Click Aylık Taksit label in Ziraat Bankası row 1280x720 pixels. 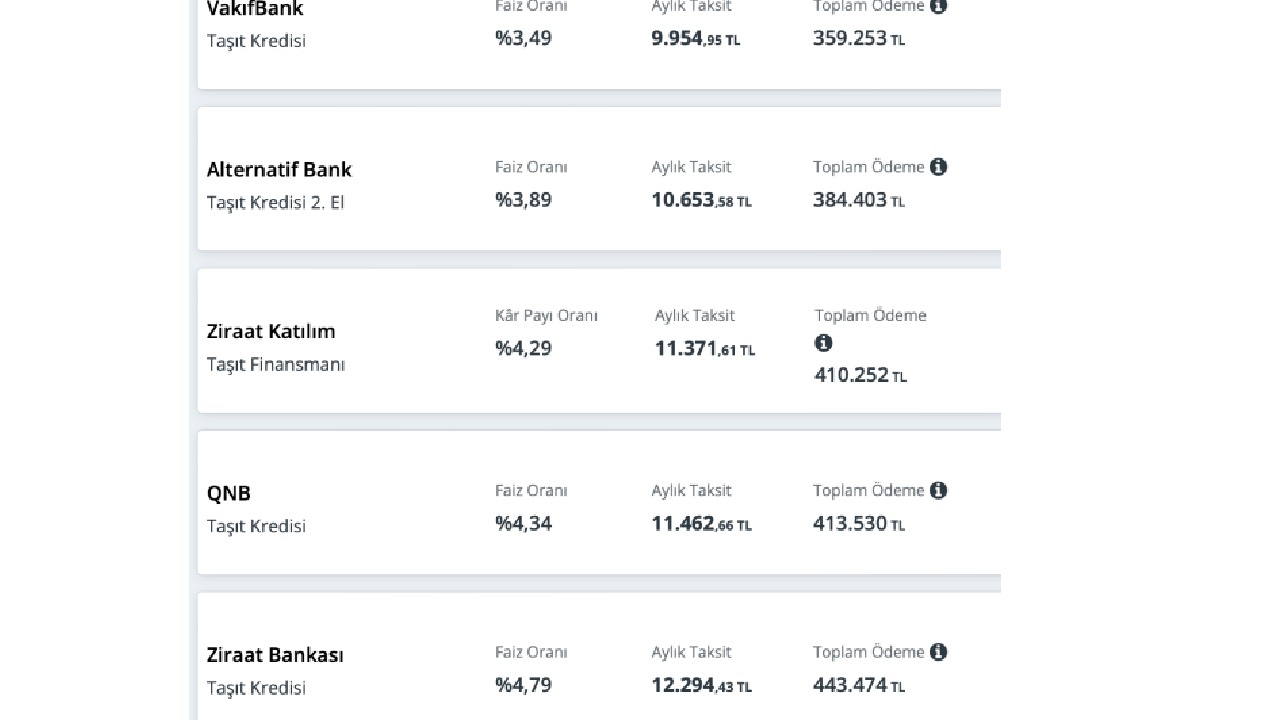tap(692, 652)
